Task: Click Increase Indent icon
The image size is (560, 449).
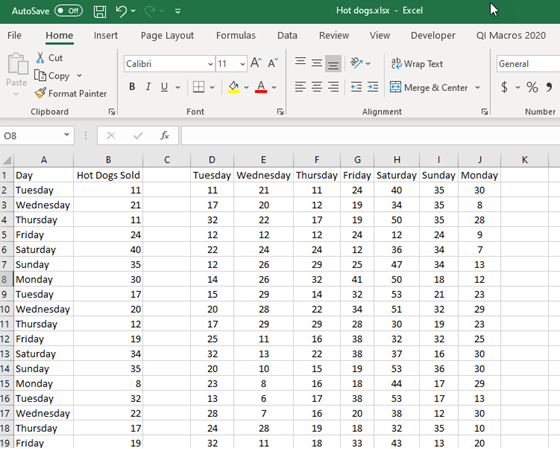Action: click(372, 87)
